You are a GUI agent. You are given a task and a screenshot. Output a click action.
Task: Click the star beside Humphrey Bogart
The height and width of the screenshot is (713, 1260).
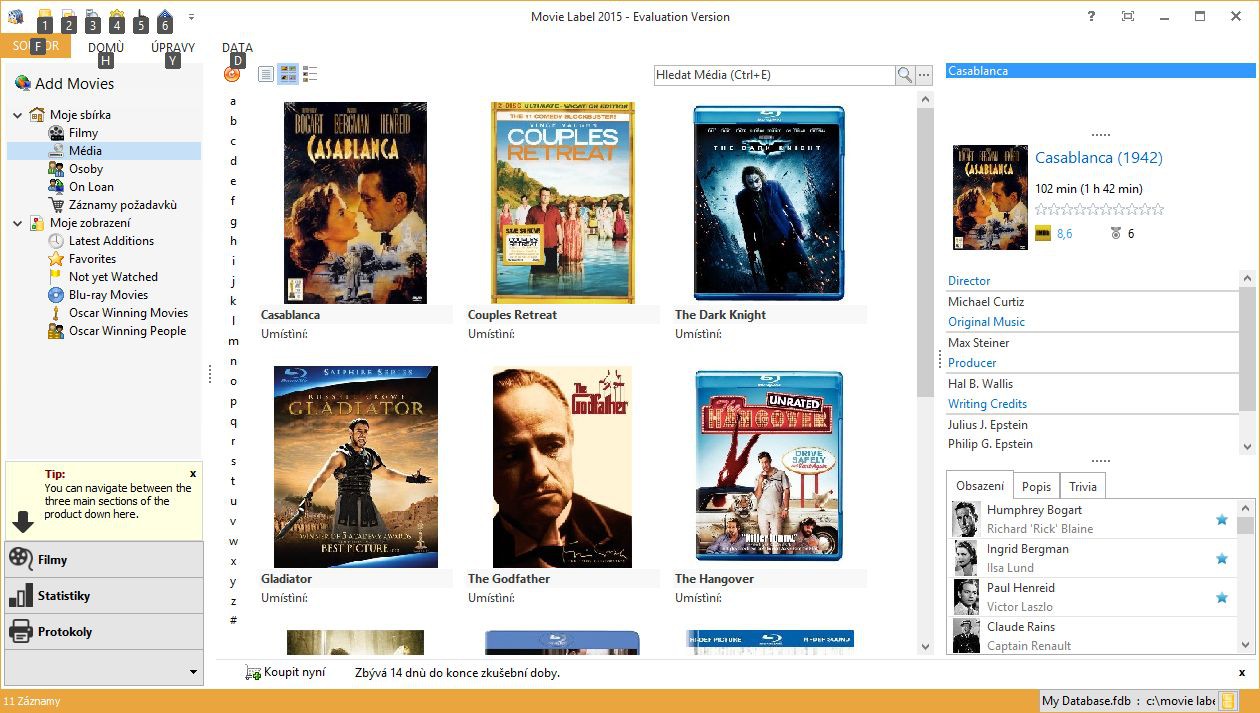tap(1221, 519)
